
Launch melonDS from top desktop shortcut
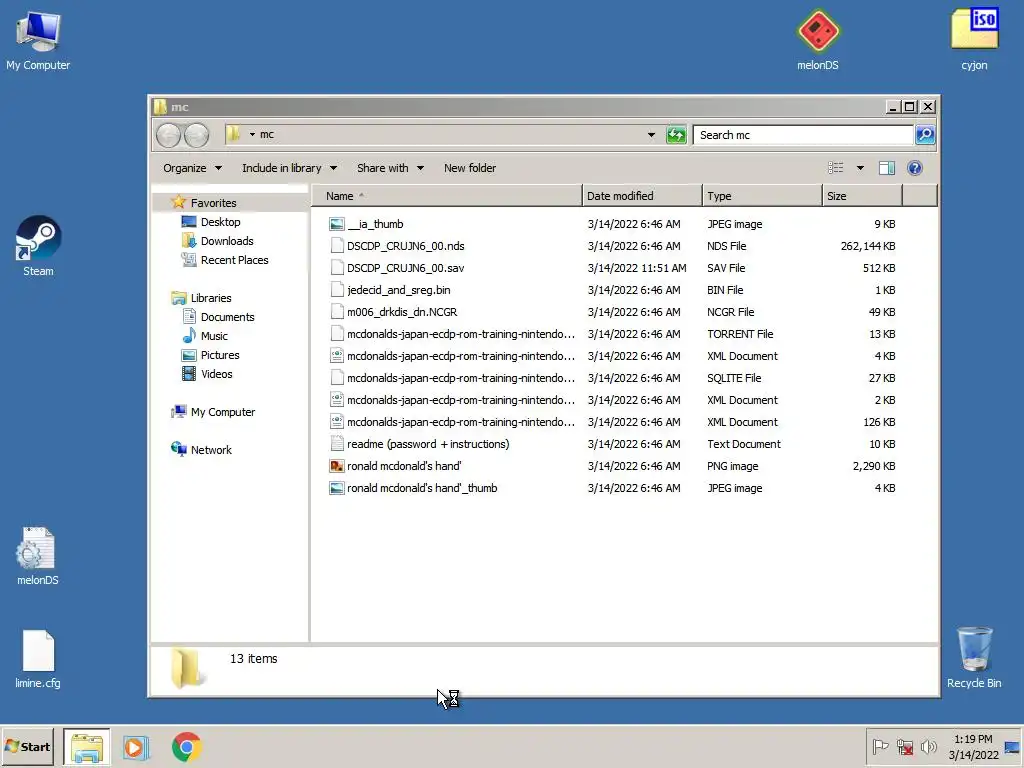818,40
